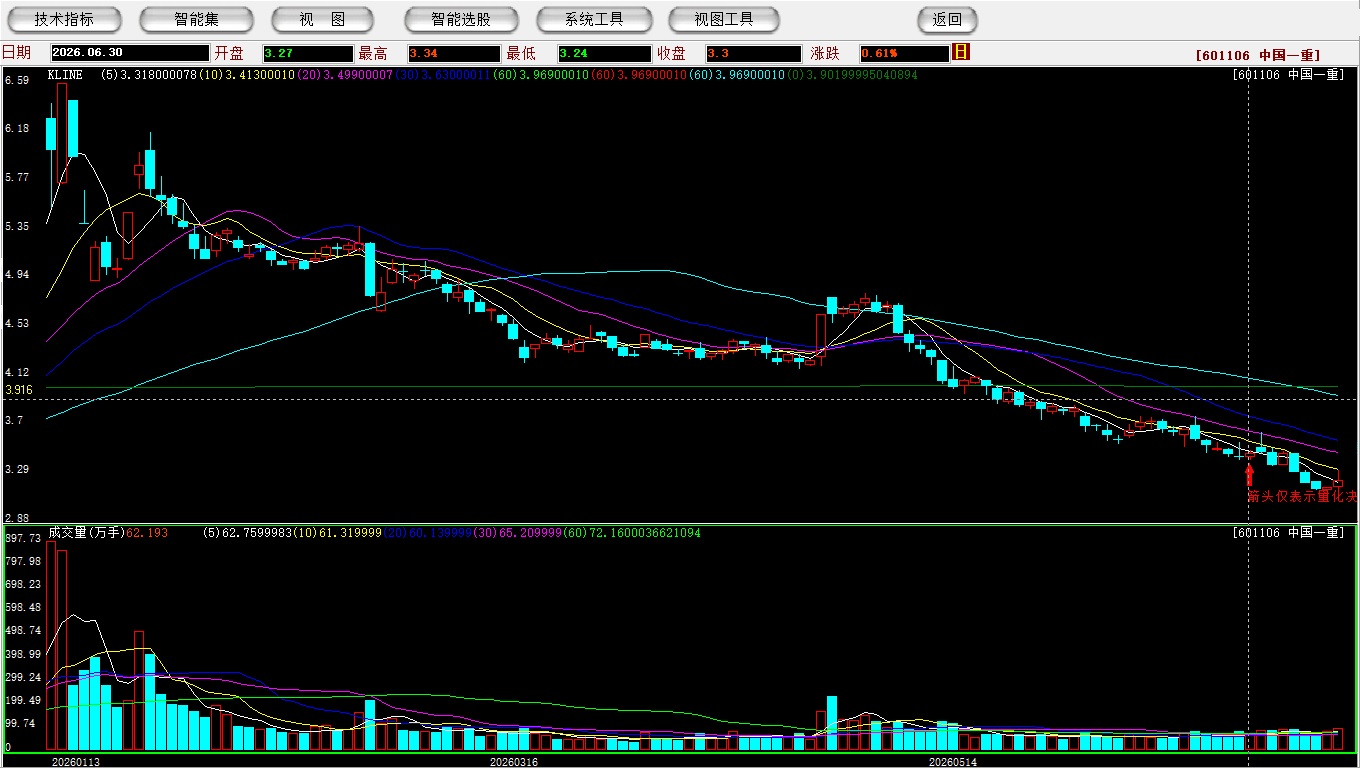Click the 最高 value field 3.34
This screenshot has width=1360, height=768.
pos(453,53)
